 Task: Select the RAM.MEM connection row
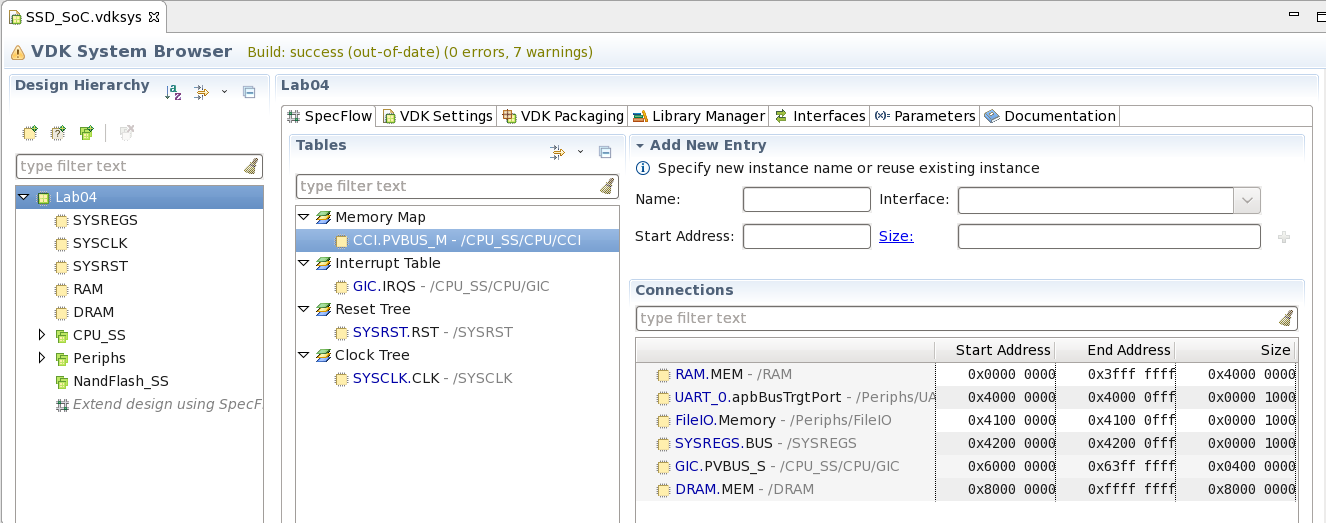point(965,374)
